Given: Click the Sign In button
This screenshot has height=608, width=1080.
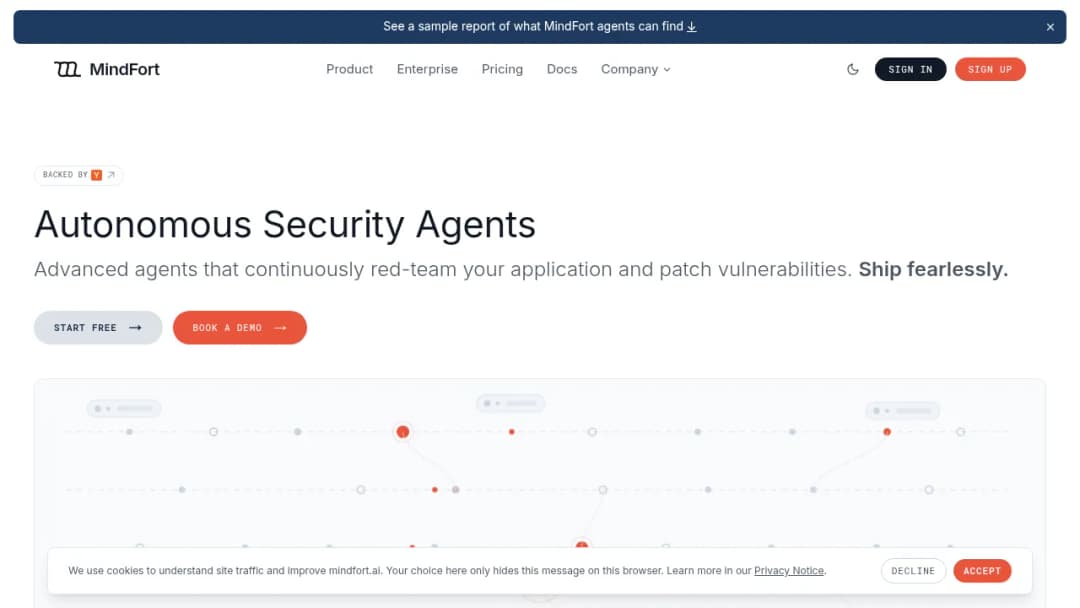Looking at the screenshot, I should click(910, 69).
